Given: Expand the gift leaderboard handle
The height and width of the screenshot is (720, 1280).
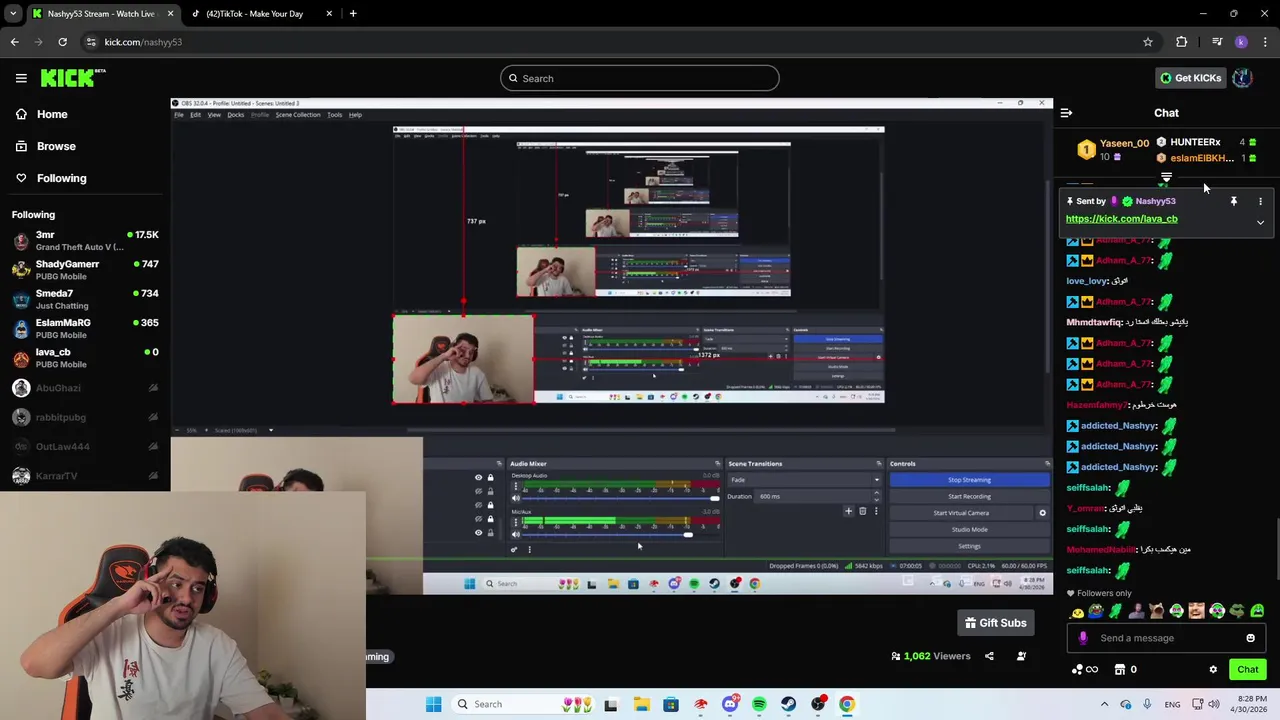Looking at the screenshot, I should tap(1166, 178).
